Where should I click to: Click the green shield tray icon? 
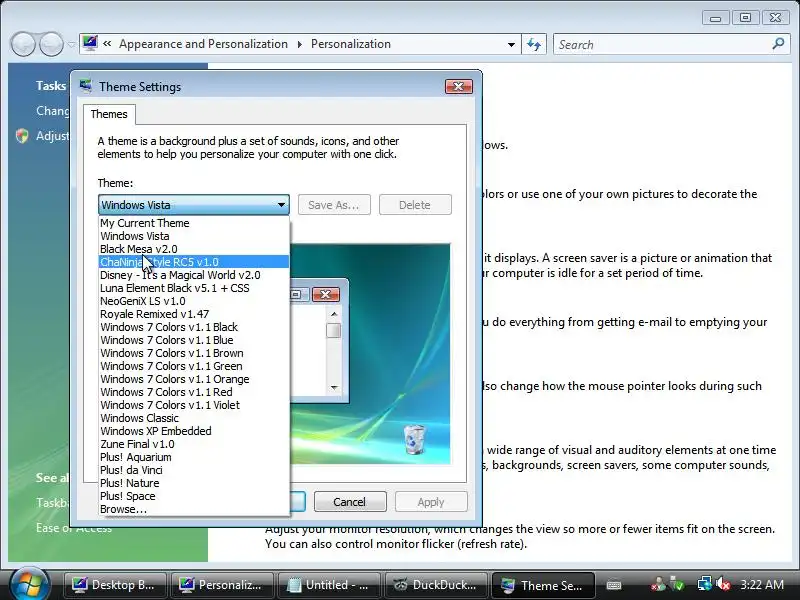click(x=678, y=584)
